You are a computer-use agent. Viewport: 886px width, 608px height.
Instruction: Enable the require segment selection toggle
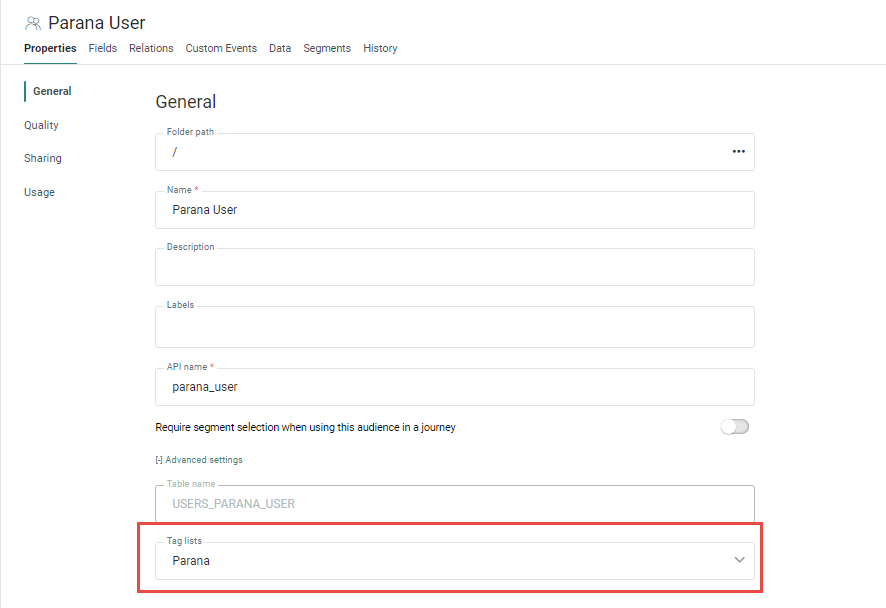click(734, 427)
